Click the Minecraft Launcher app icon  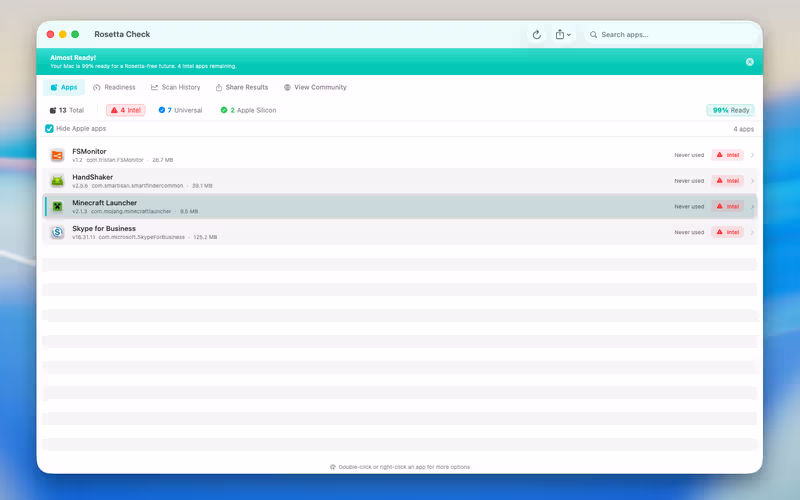point(57,206)
